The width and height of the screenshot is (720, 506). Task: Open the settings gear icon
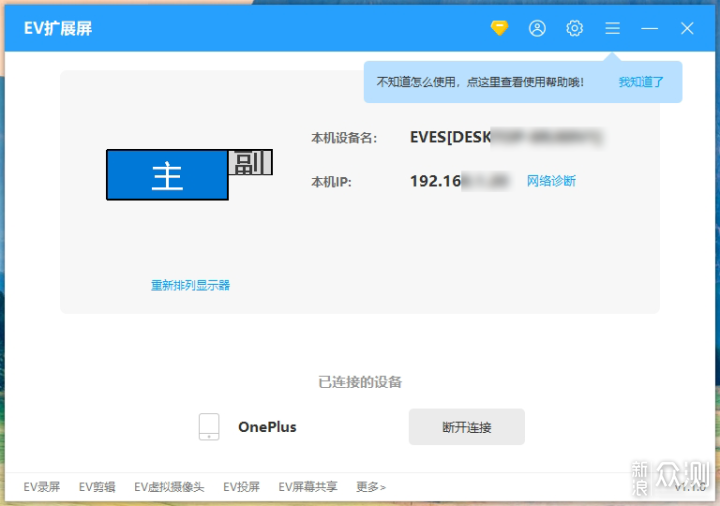574,28
